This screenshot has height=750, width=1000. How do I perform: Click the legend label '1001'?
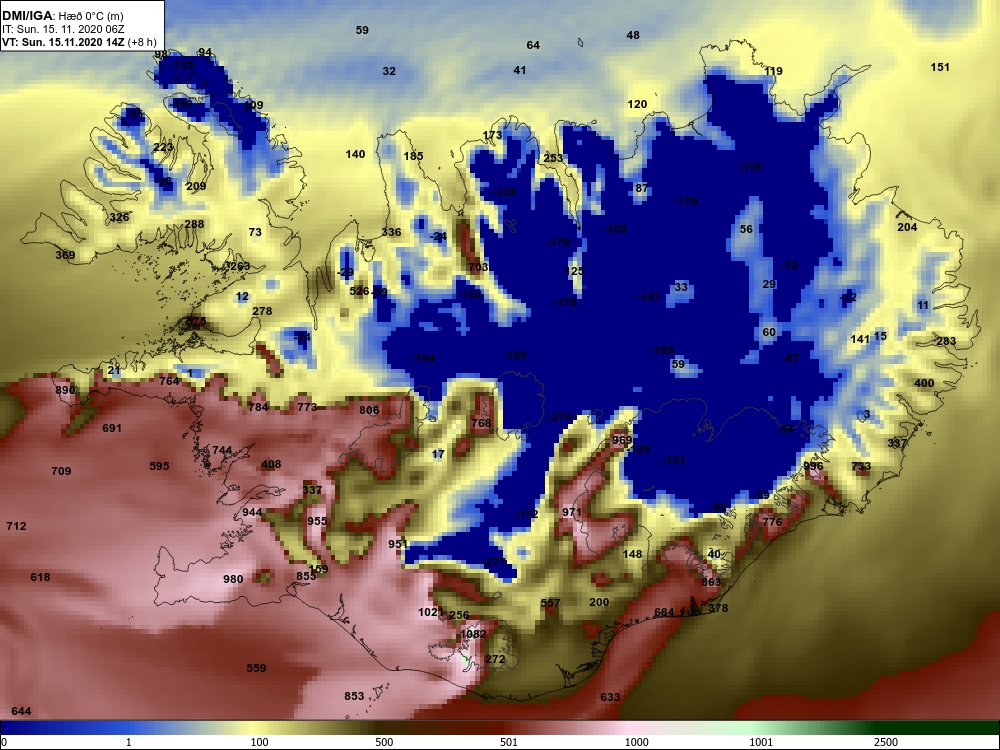pyautogui.click(x=761, y=742)
